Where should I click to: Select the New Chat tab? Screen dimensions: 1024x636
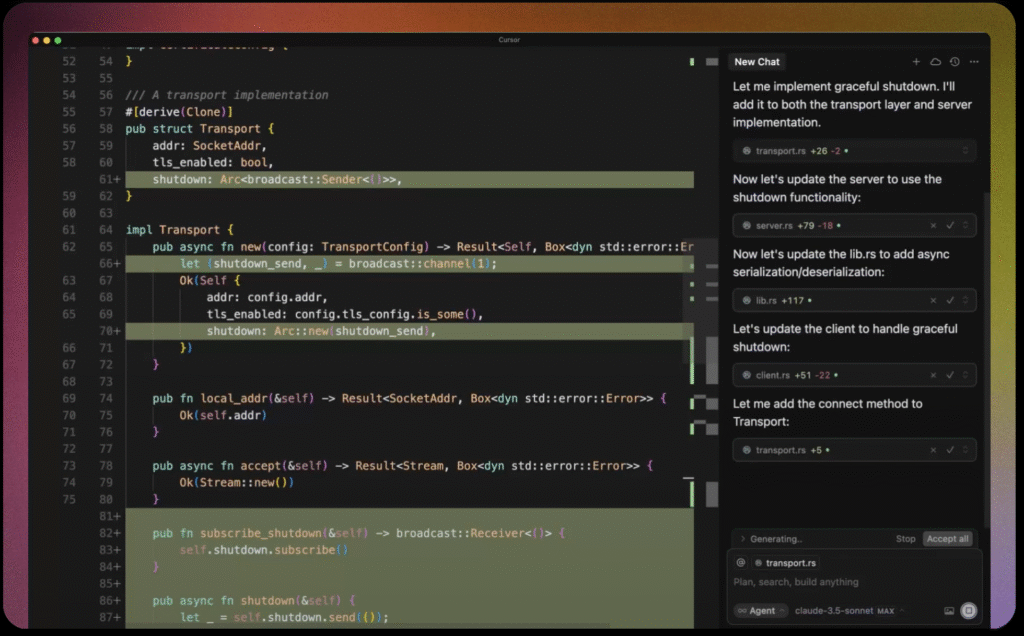(756, 61)
